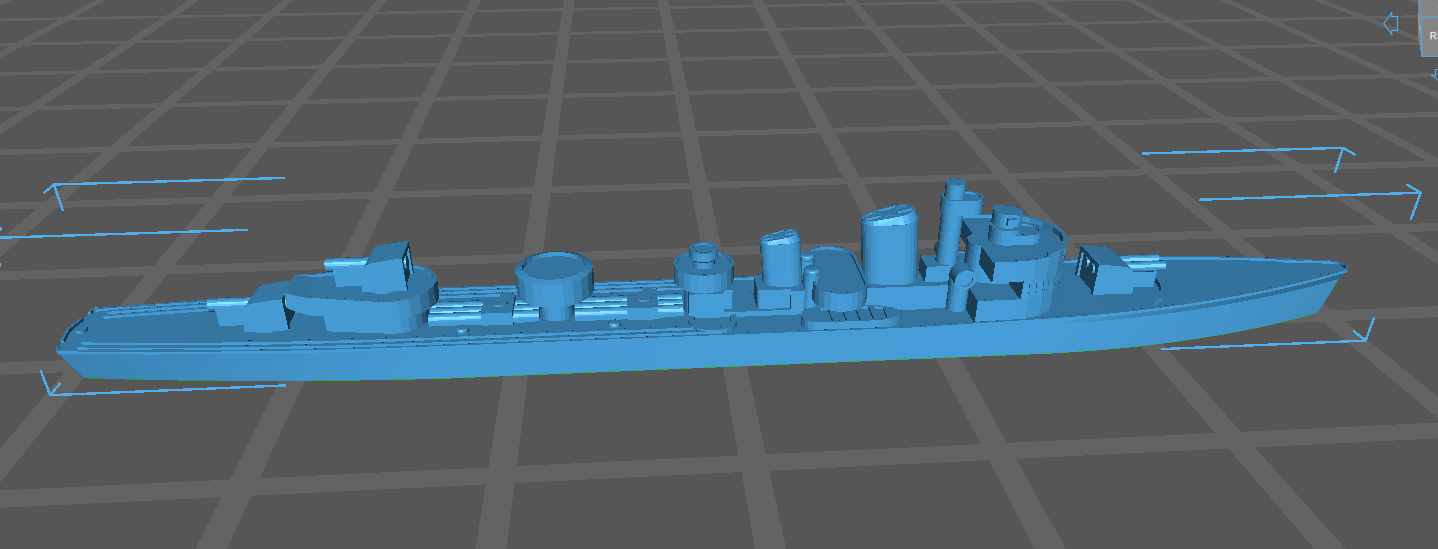This screenshot has height=549, width=1438.
Task: Click the lower-left bounding box corner bracket
Action: coord(47,384)
